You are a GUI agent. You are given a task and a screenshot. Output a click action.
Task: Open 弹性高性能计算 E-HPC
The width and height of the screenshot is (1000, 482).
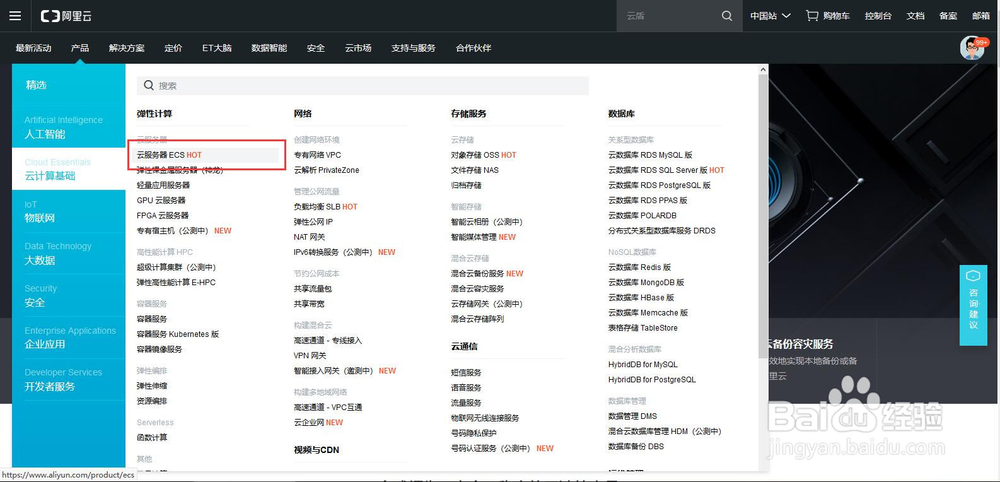coord(176,282)
